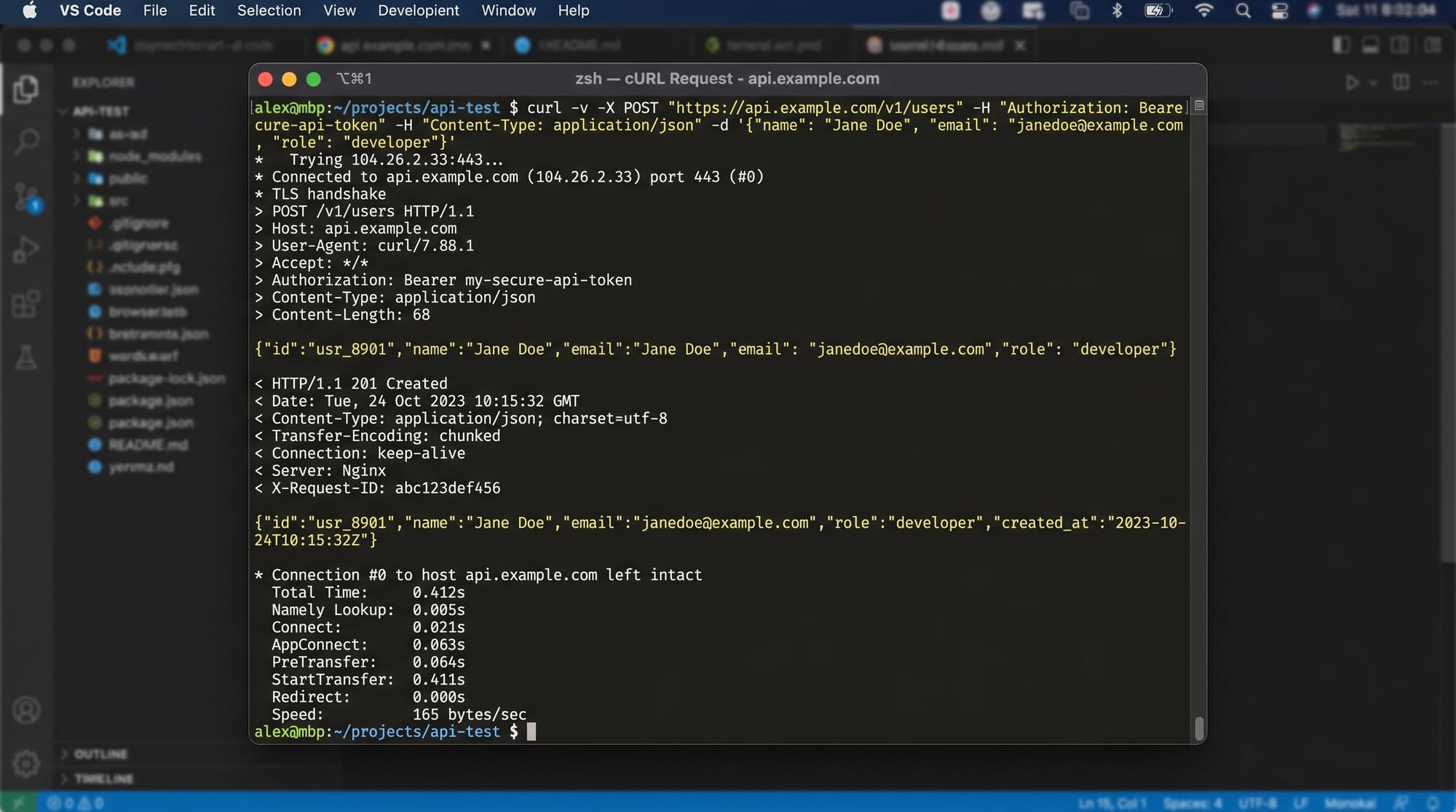Click the Run file play icon in editor toolbar

click(x=1352, y=82)
